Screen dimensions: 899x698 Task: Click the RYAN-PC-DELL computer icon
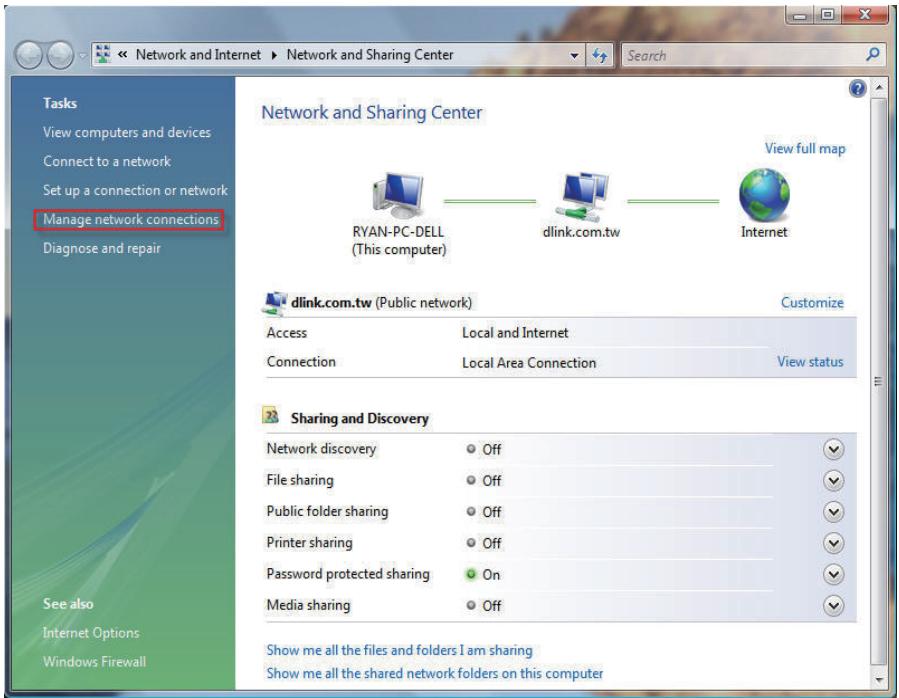[398, 196]
